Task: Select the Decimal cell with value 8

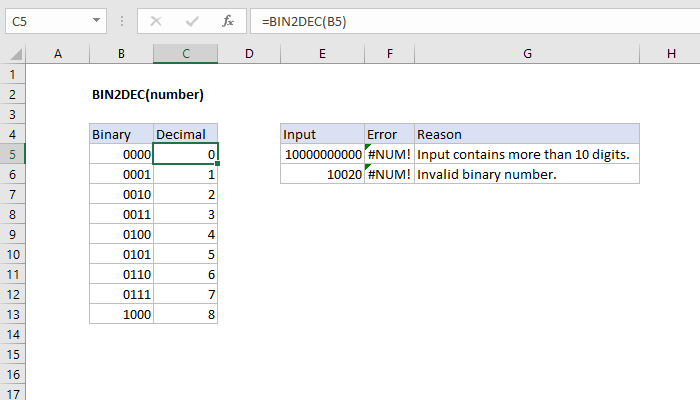Action: tap(186, 314)
